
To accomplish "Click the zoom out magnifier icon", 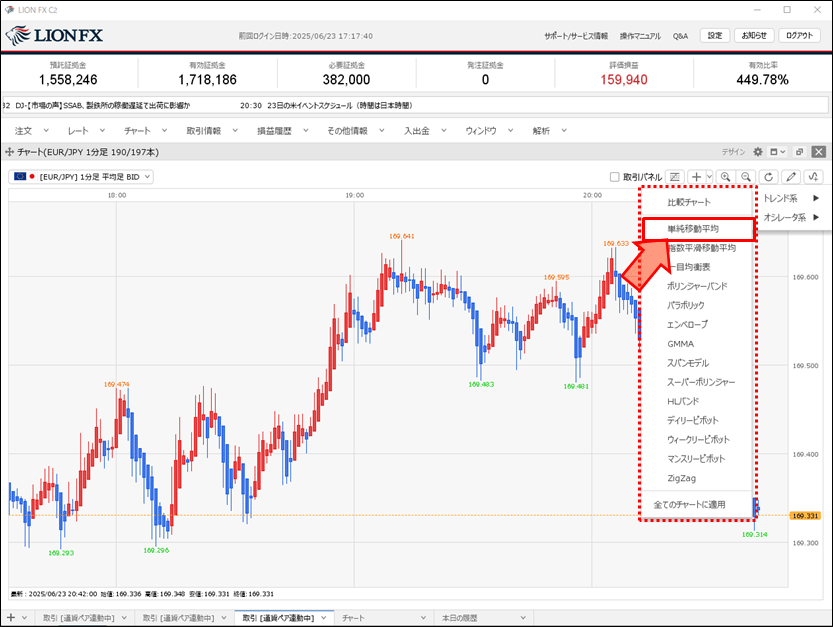I will (x=745, y=177).
